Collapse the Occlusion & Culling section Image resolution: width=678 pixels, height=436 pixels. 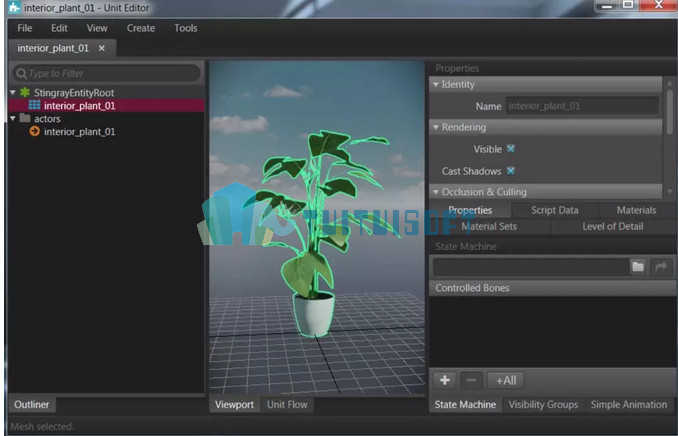point(435,192)
